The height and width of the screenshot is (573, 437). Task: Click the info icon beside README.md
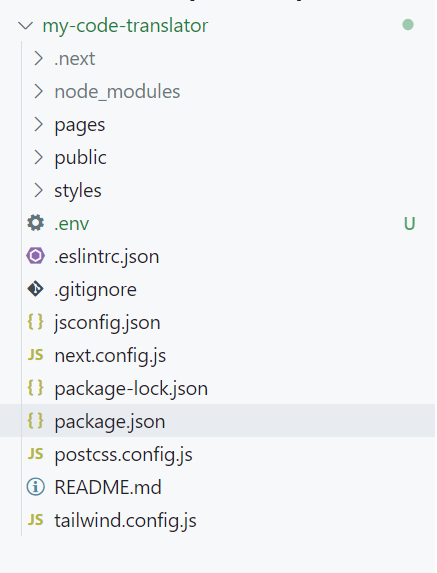click(35, 487)
